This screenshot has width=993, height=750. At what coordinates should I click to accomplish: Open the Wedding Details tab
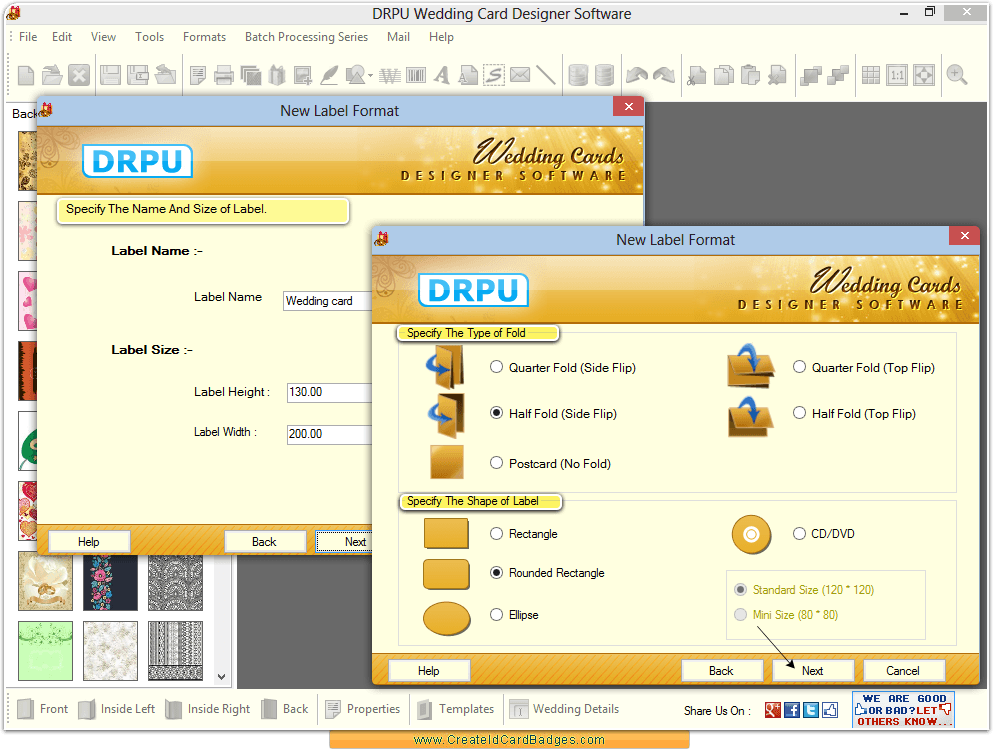click(565, 709)
